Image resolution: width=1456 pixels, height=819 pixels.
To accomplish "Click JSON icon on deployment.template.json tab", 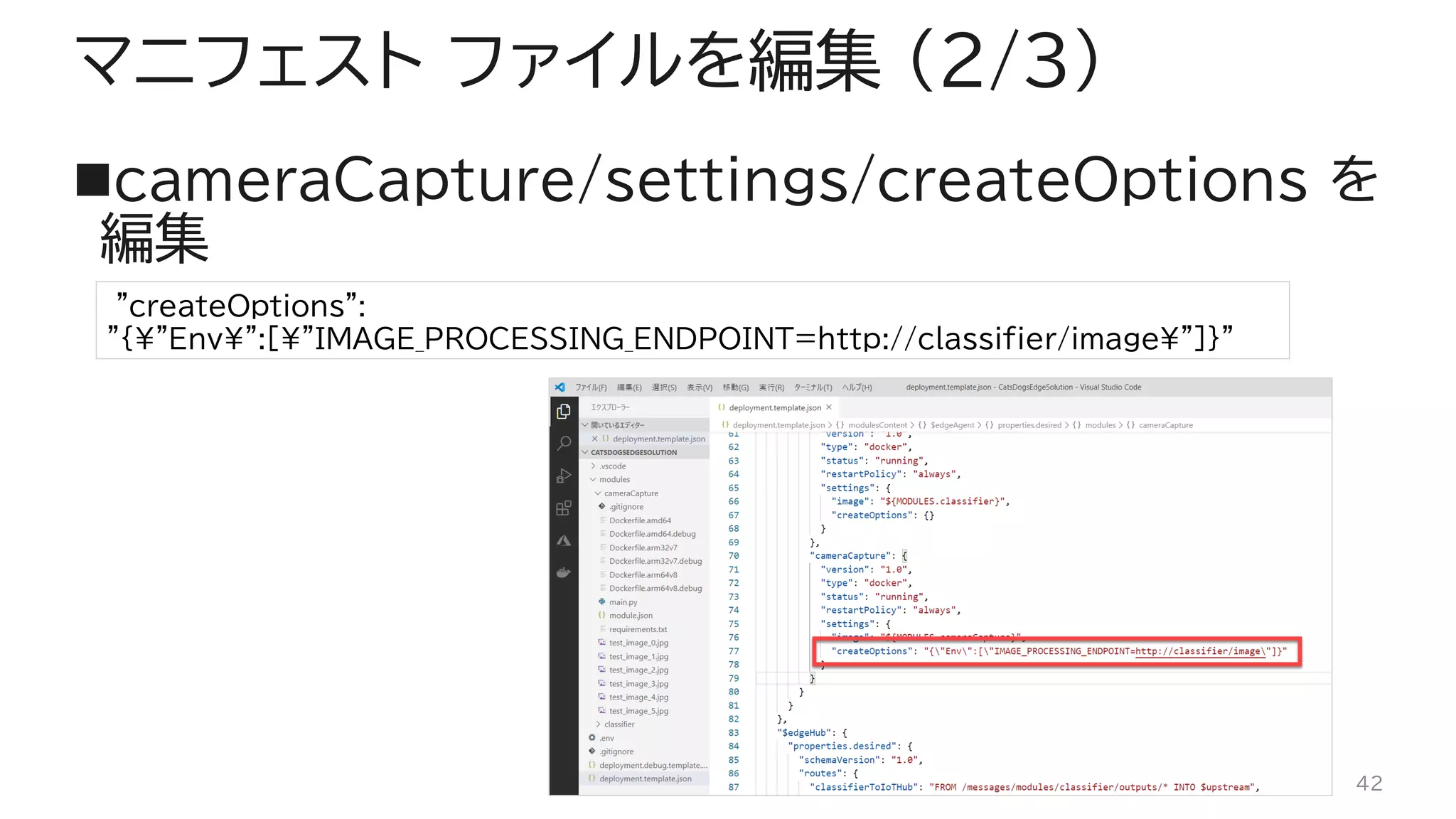I will pos(722,407).
